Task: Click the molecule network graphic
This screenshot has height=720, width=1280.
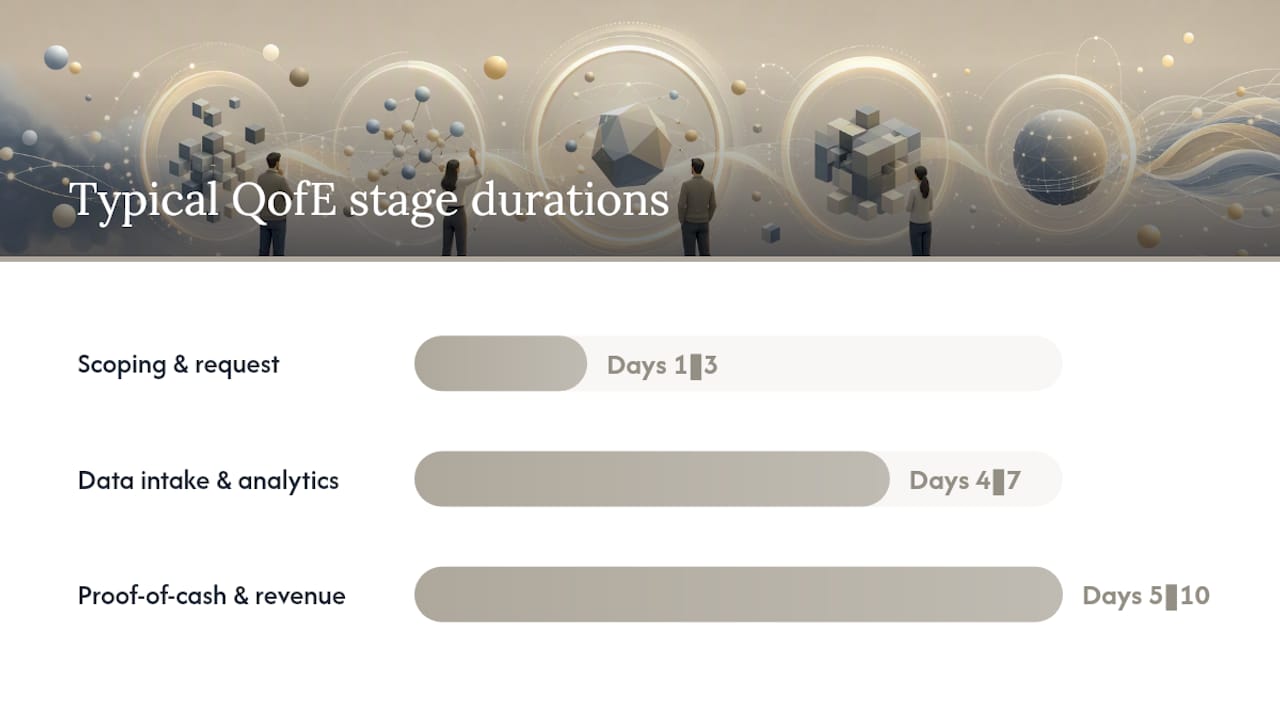Action: pos(414,129)
